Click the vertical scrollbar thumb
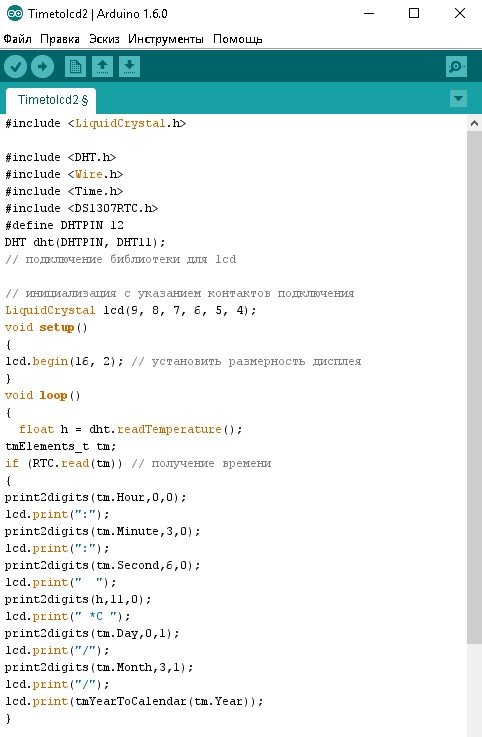482x737 pixels. pos(474,388)
